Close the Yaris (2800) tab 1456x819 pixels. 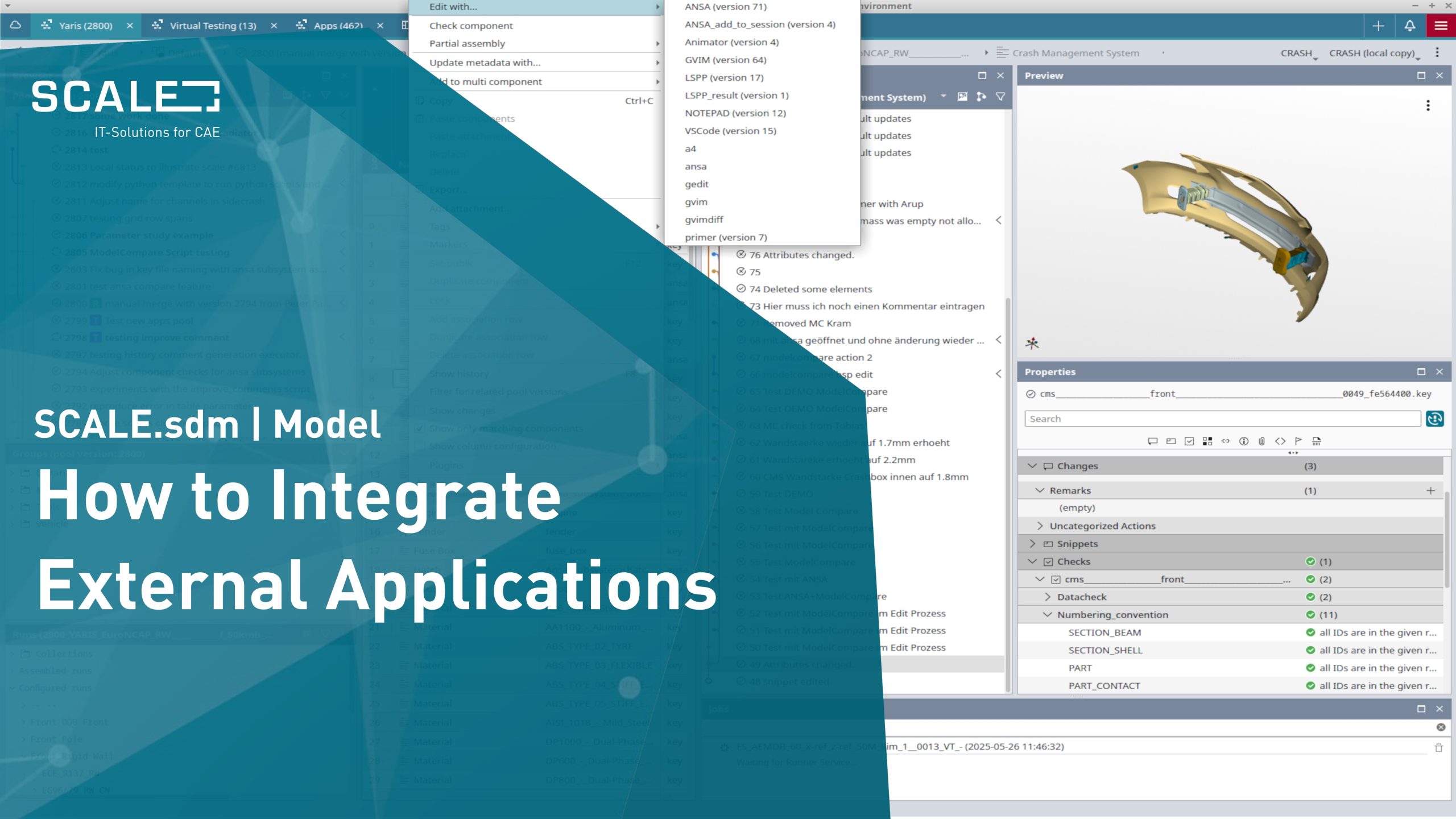(x=130, y=26)
